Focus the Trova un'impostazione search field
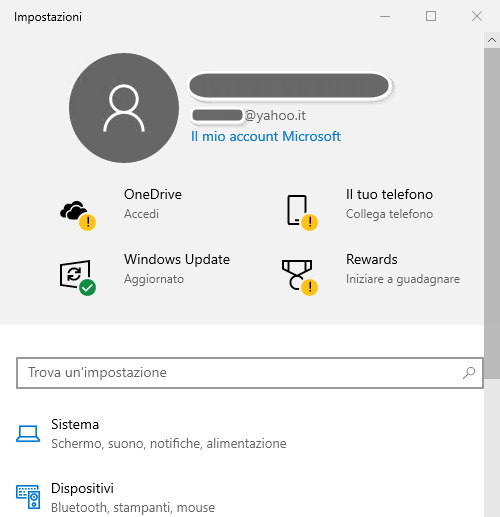 250,373
